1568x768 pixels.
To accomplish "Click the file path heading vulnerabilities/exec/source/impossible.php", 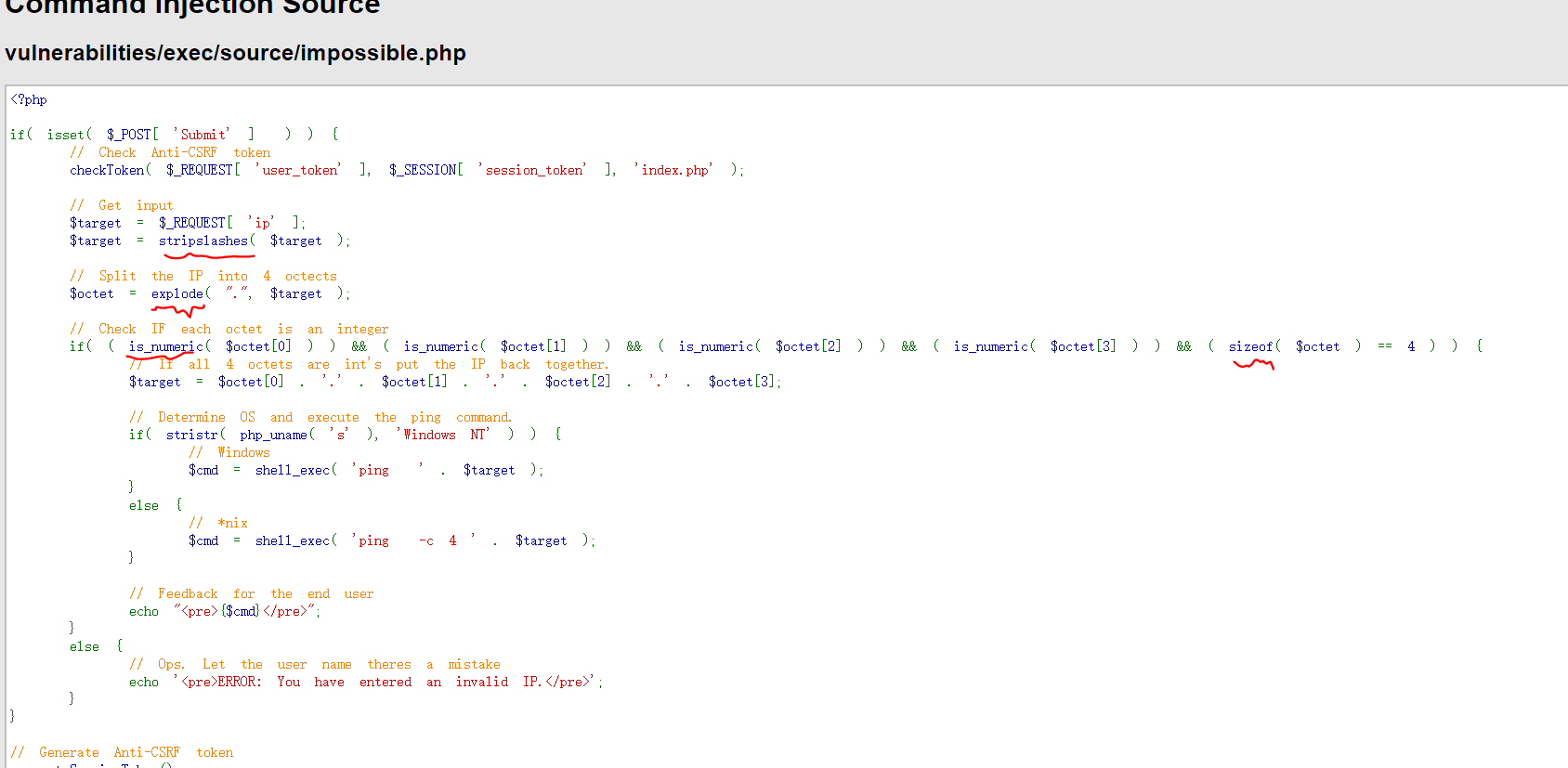I will coord(235,53).
